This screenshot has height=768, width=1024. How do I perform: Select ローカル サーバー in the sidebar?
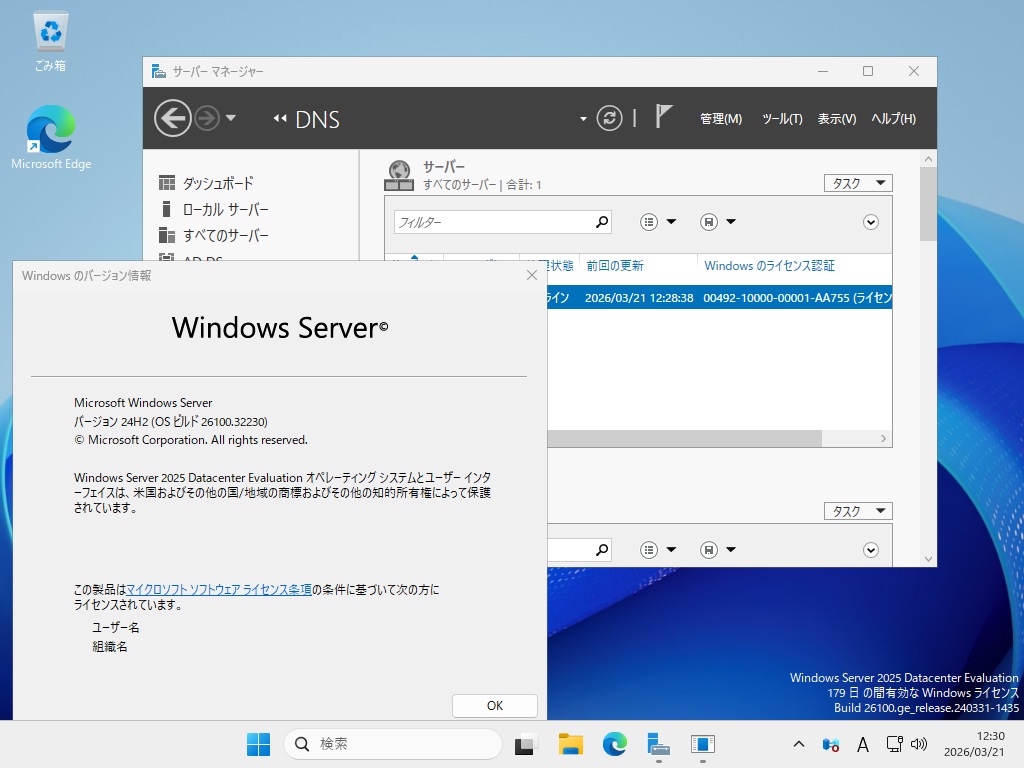(225, 209)
